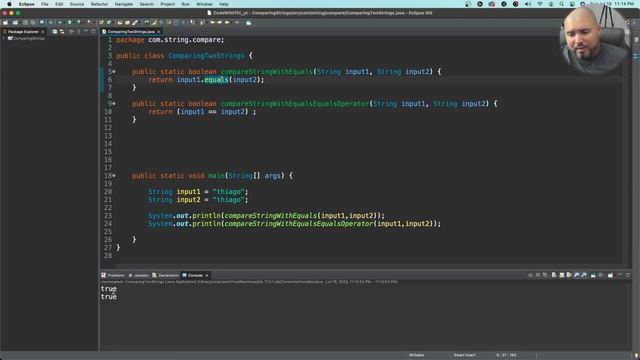Screen dimensions: 640x360
Task: Close the Console tab
Action: pyautogui.click(x=207, y=275)
